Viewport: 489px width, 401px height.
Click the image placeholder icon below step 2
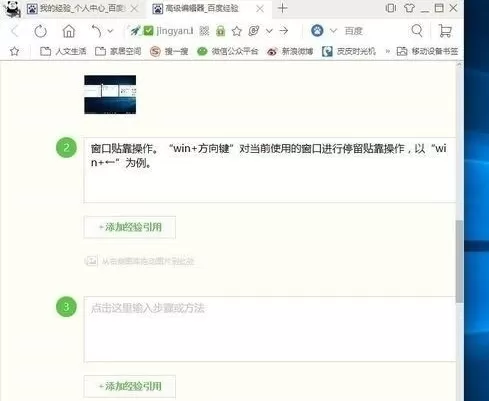(x=91, y=261)
